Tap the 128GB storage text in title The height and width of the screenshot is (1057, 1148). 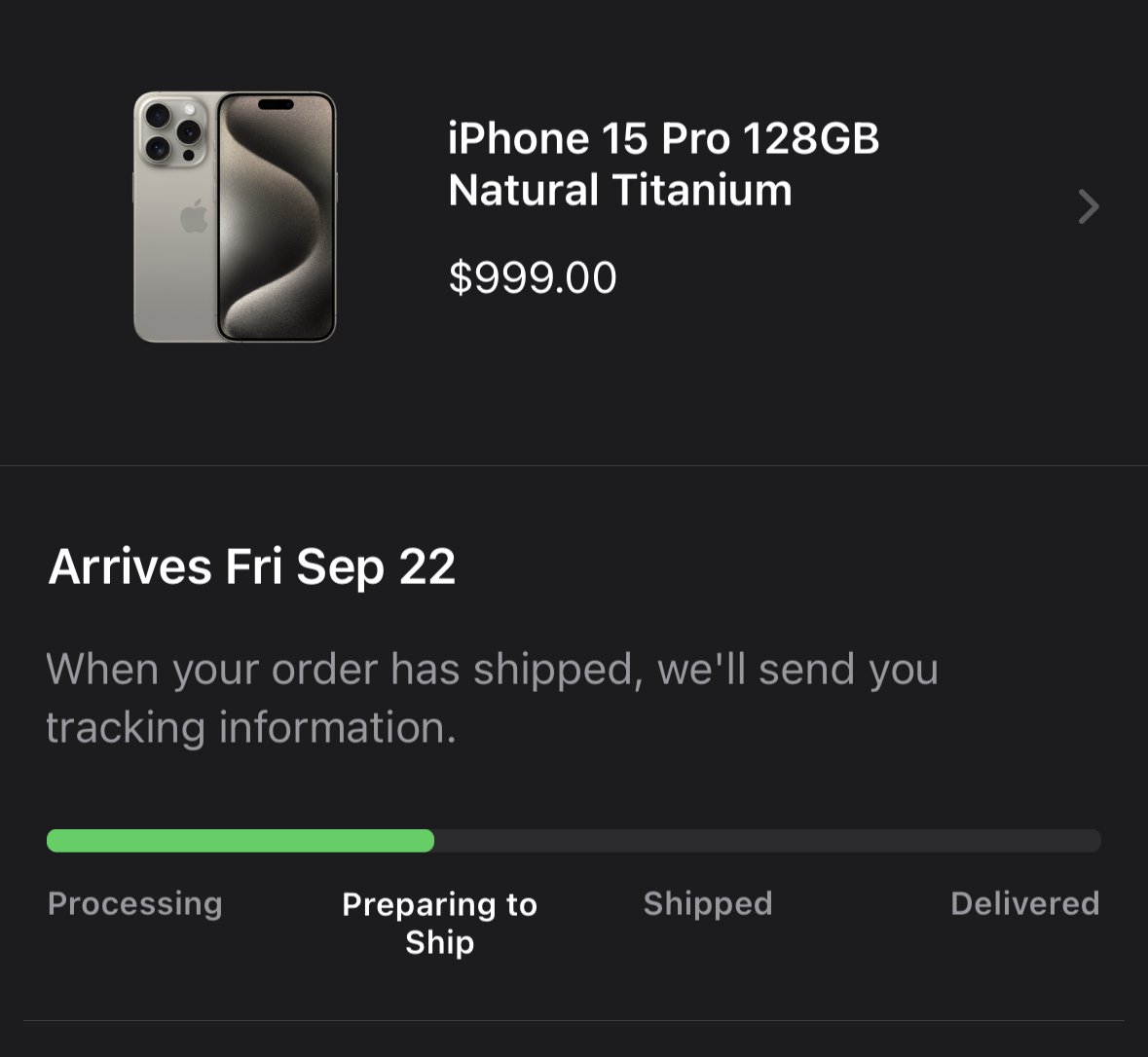pos(810,138)
